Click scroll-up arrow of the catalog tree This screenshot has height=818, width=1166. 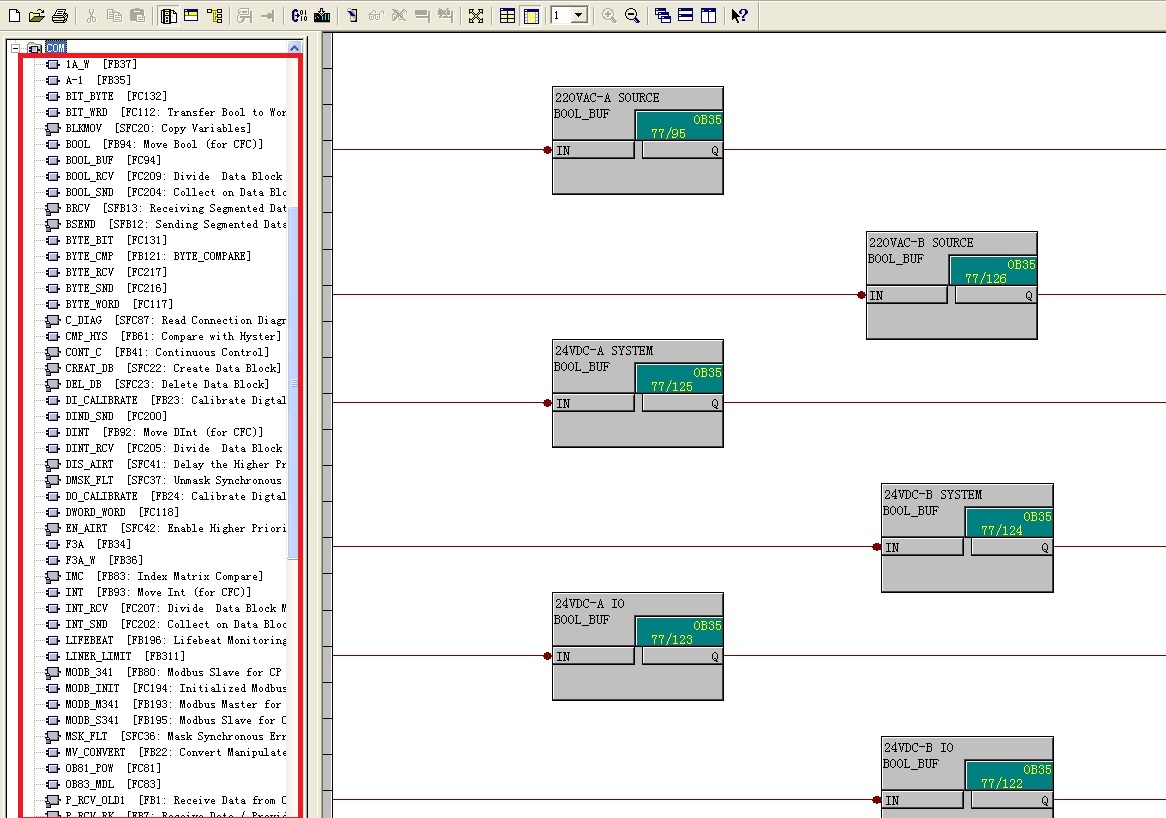(x=294, y=48)
